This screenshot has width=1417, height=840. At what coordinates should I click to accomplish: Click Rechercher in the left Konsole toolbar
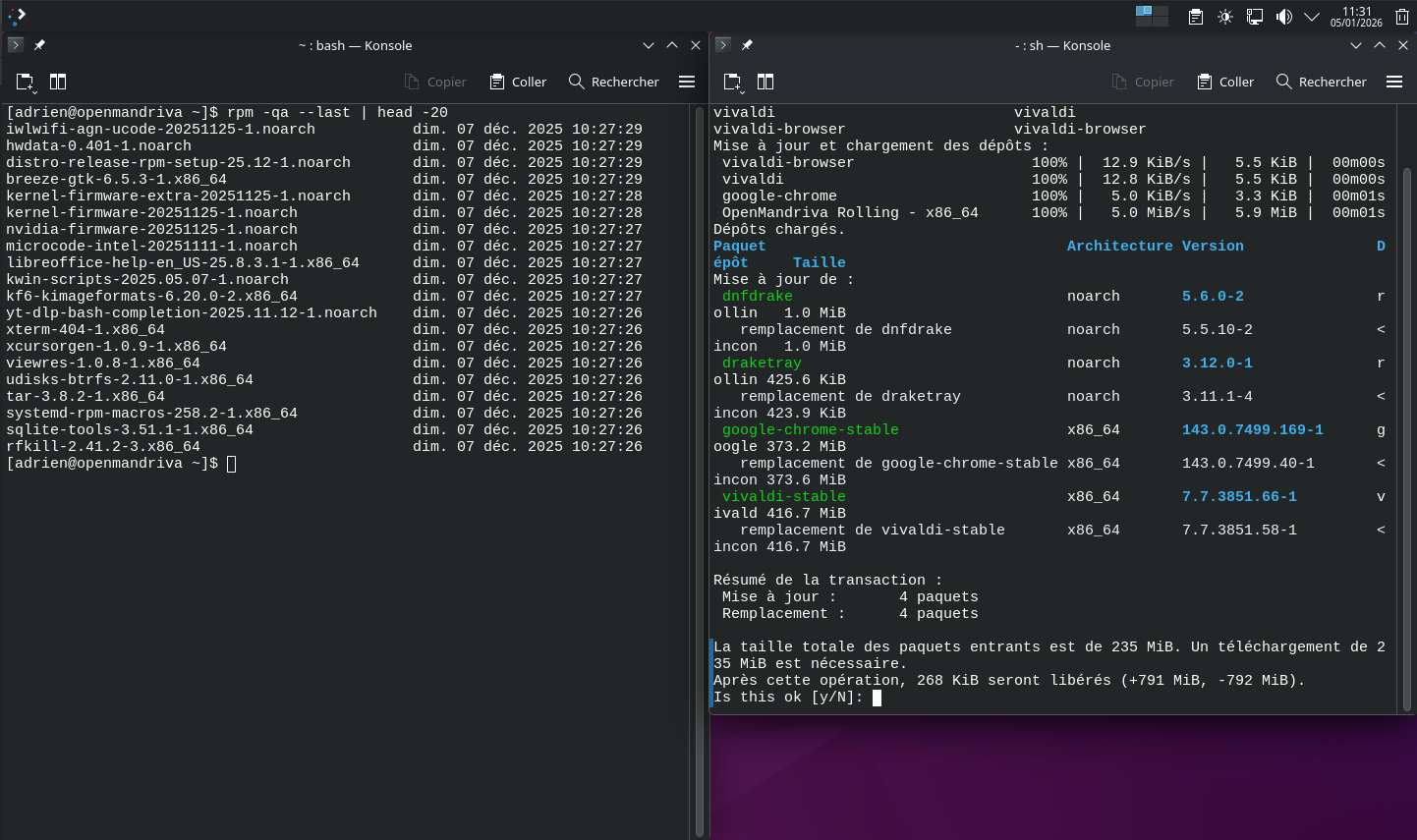point(613,82)
